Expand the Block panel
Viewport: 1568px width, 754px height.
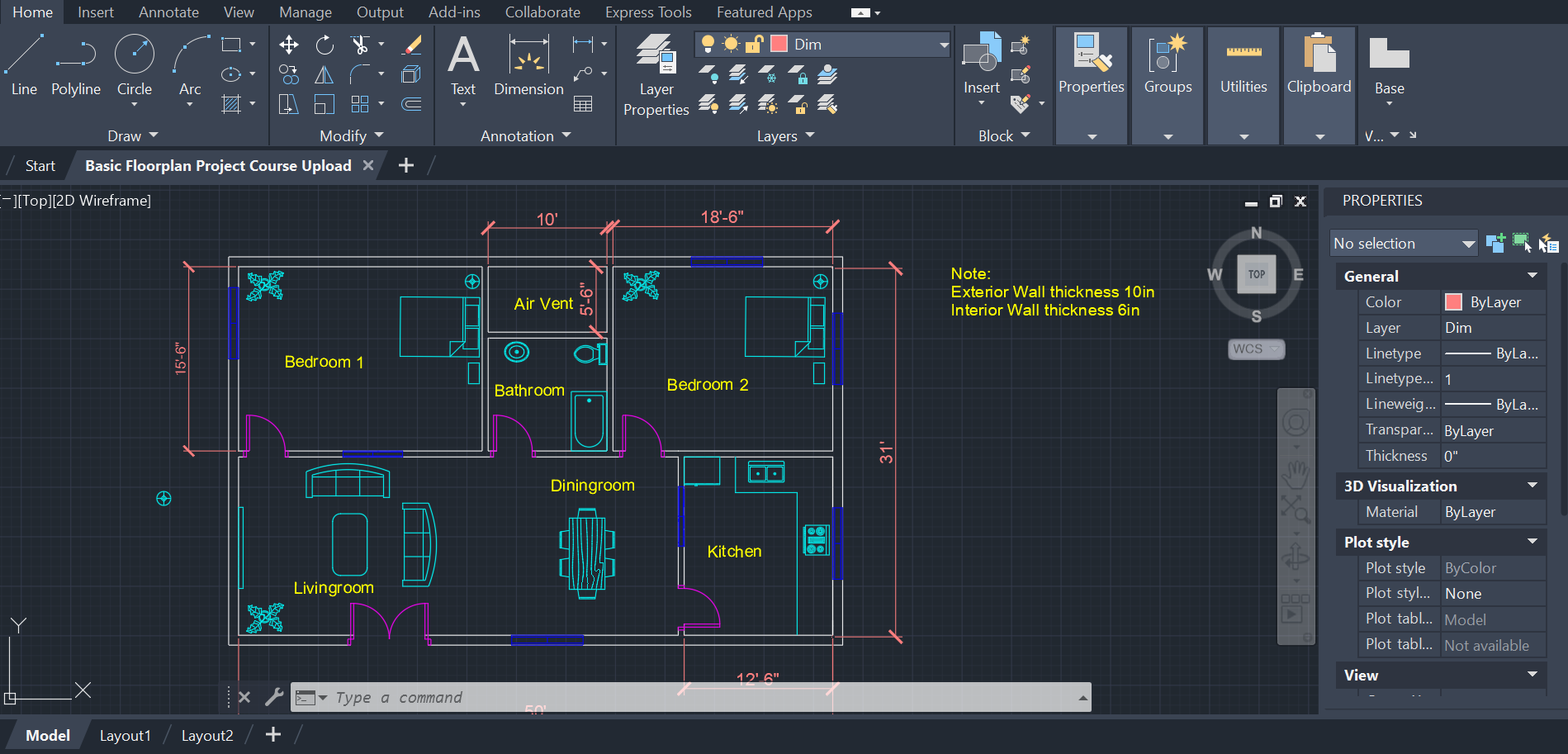tap(1004, 135)
